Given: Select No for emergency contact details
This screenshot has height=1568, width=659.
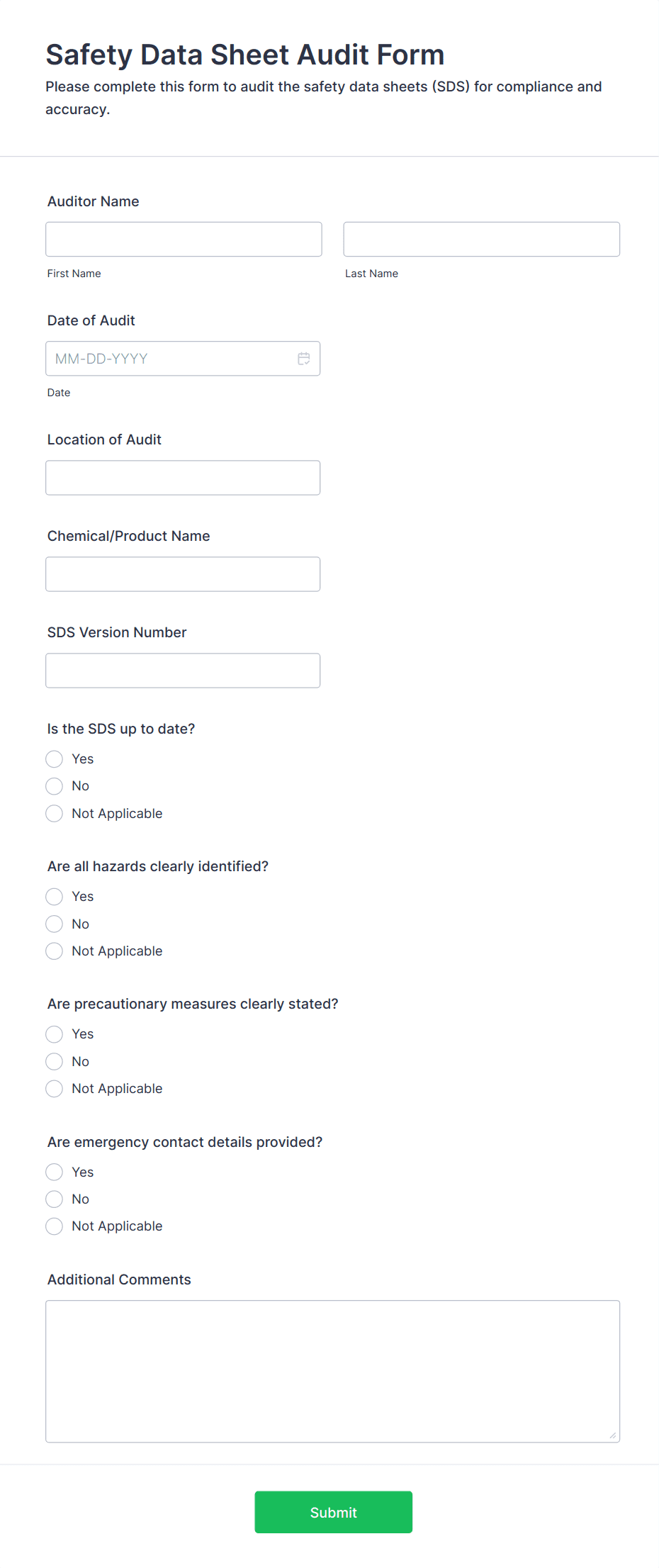Looking at the screenshot, I should click(54, 1199).
